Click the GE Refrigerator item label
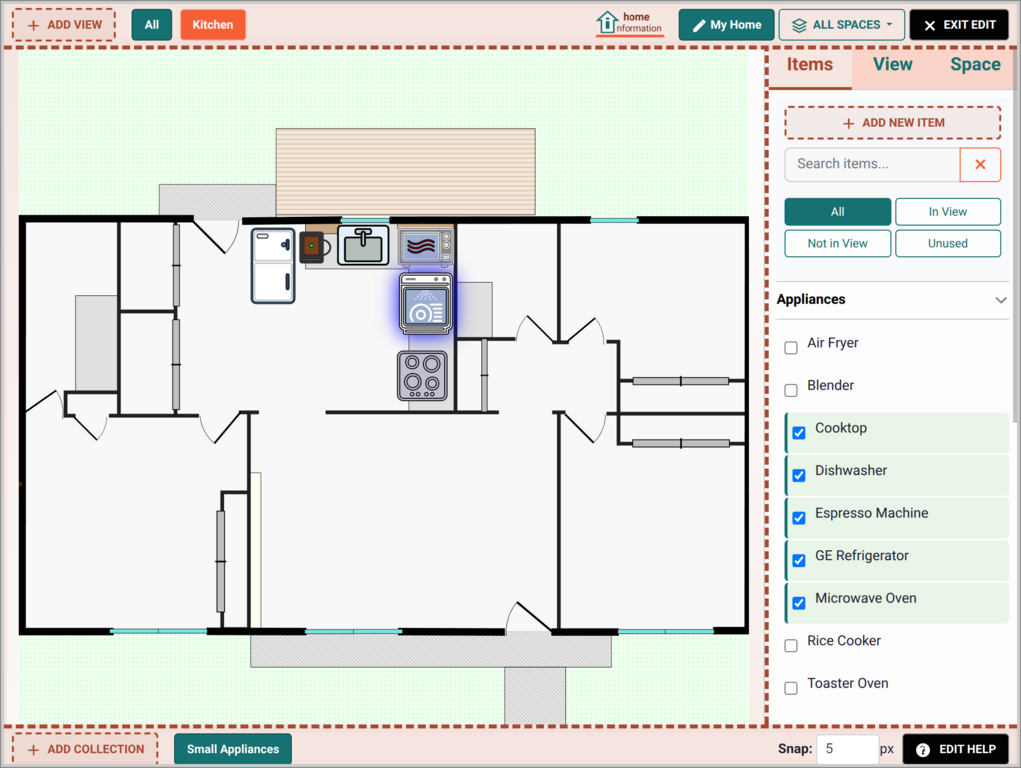The image size is (1021, 768). [x=861, y=556]
